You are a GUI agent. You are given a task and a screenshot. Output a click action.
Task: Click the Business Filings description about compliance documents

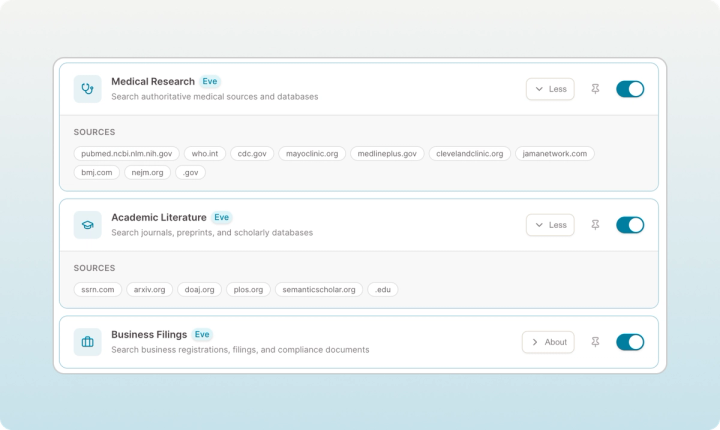(240, 350)
